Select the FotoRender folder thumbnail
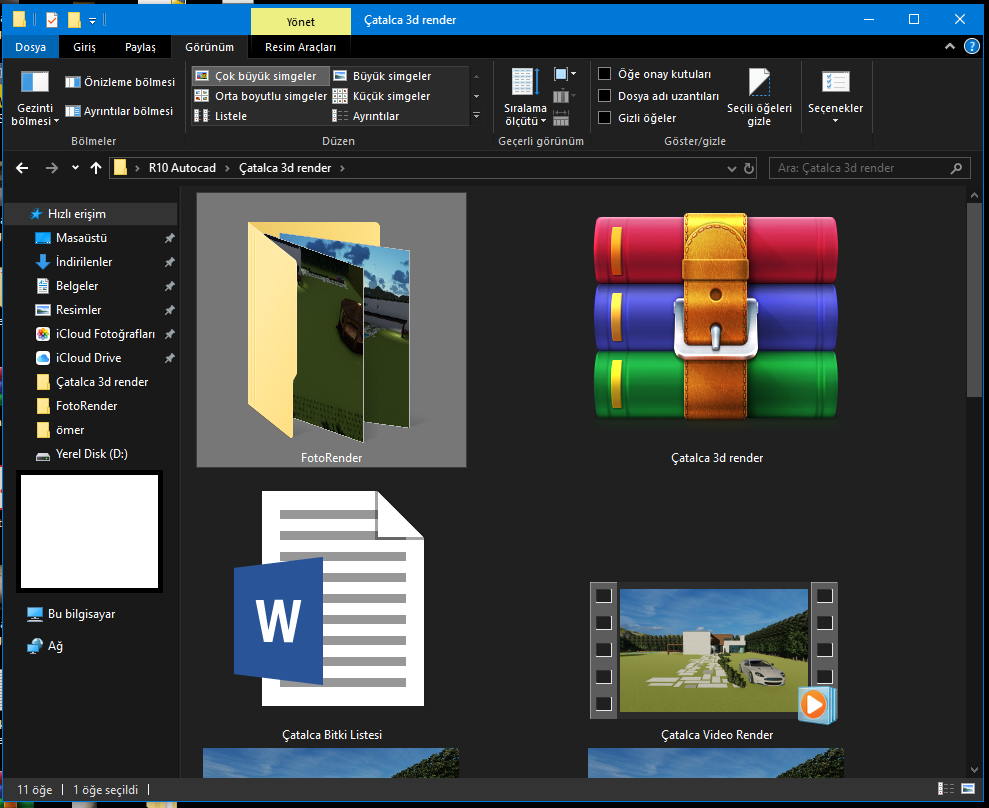989x808 pixels. [331, 330]
